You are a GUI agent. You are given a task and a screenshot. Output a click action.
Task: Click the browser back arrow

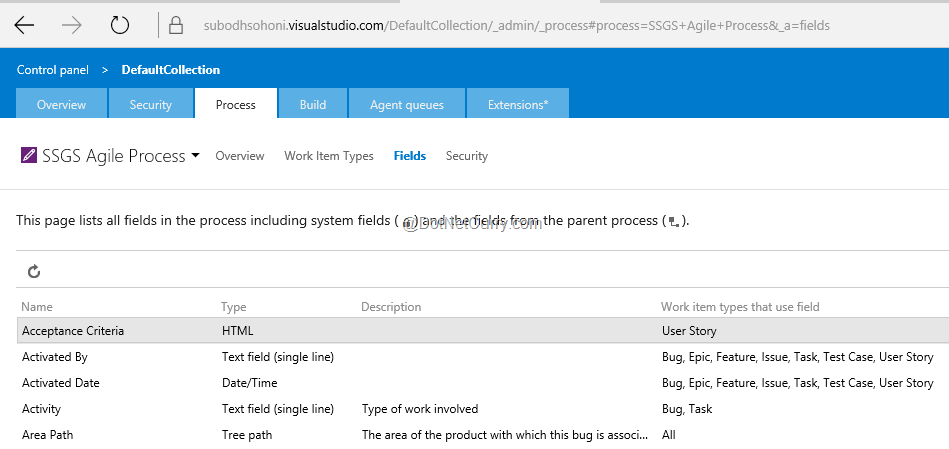(x=24, y=25)
